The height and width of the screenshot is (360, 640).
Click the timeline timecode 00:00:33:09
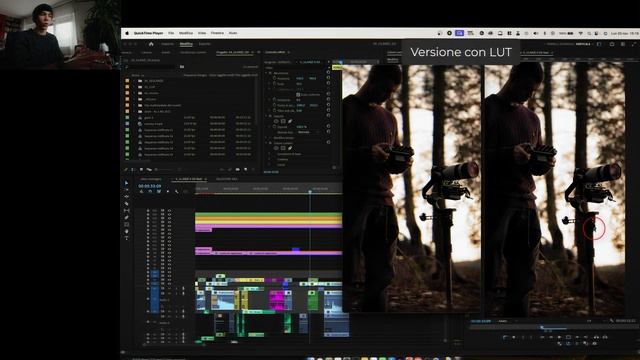tap(150, 186)
